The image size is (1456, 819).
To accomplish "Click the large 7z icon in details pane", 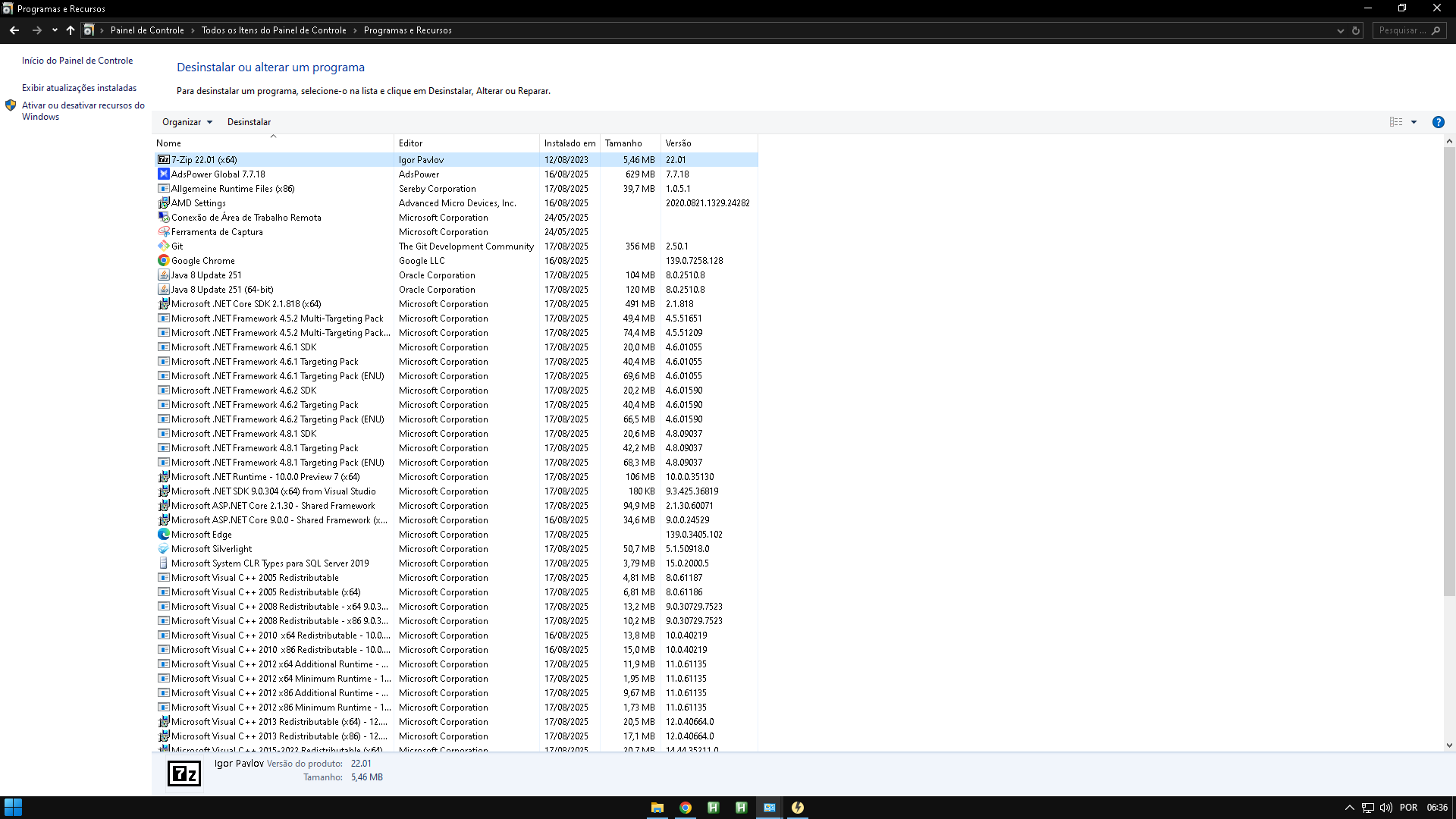I will point(184,773).
